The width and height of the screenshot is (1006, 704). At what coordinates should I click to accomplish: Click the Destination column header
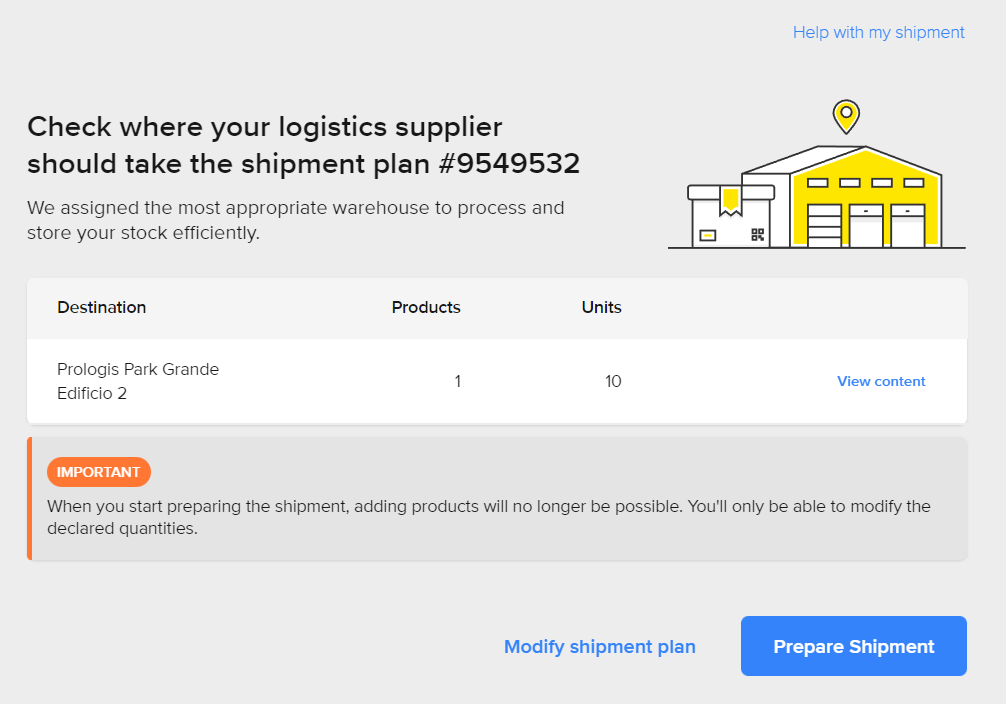102,307
